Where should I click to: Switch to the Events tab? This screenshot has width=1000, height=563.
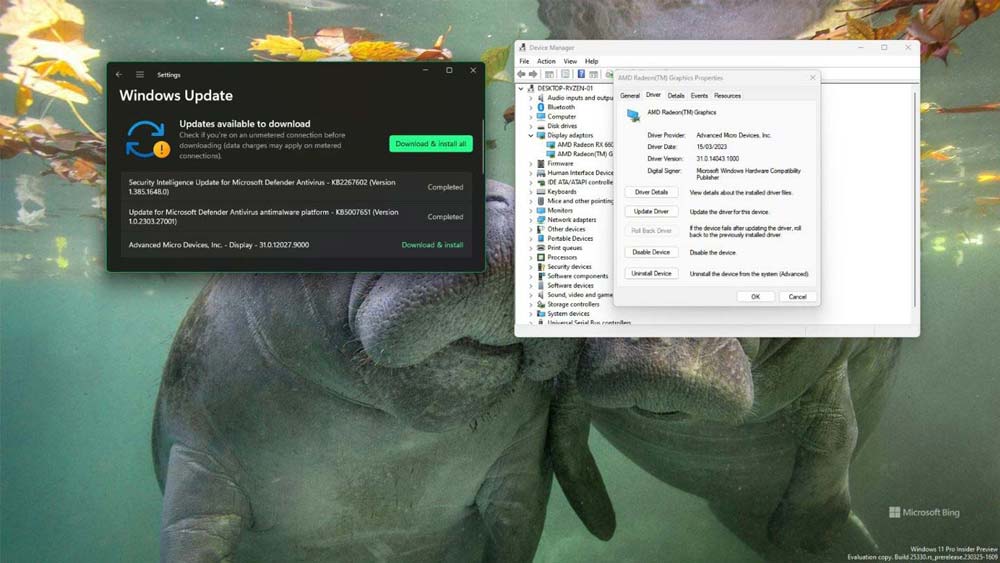[x=699, y=96]
